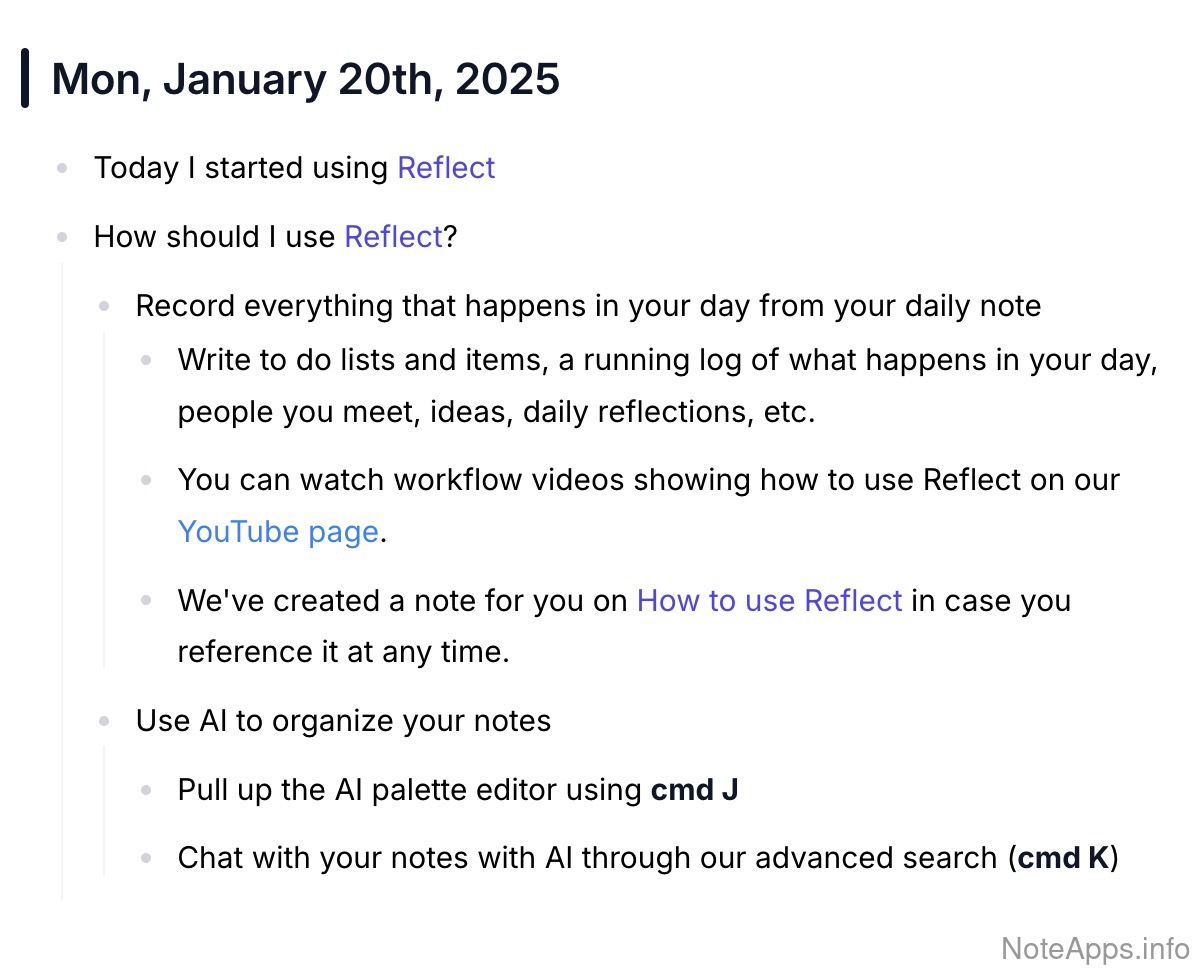Click the Mon, January 20th, 2025 heading
The width and height of the screenshot is (1192, 968).
[306, 79]
